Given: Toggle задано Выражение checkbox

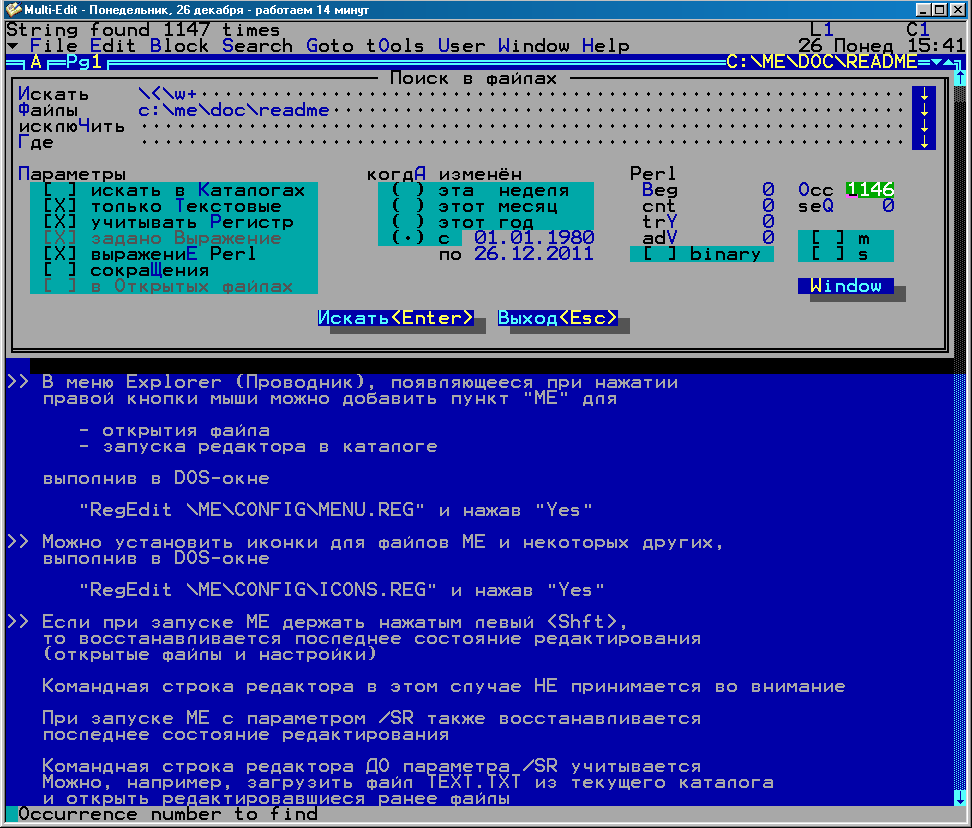Looking at the screenshot, I should (x=162, y=238).
